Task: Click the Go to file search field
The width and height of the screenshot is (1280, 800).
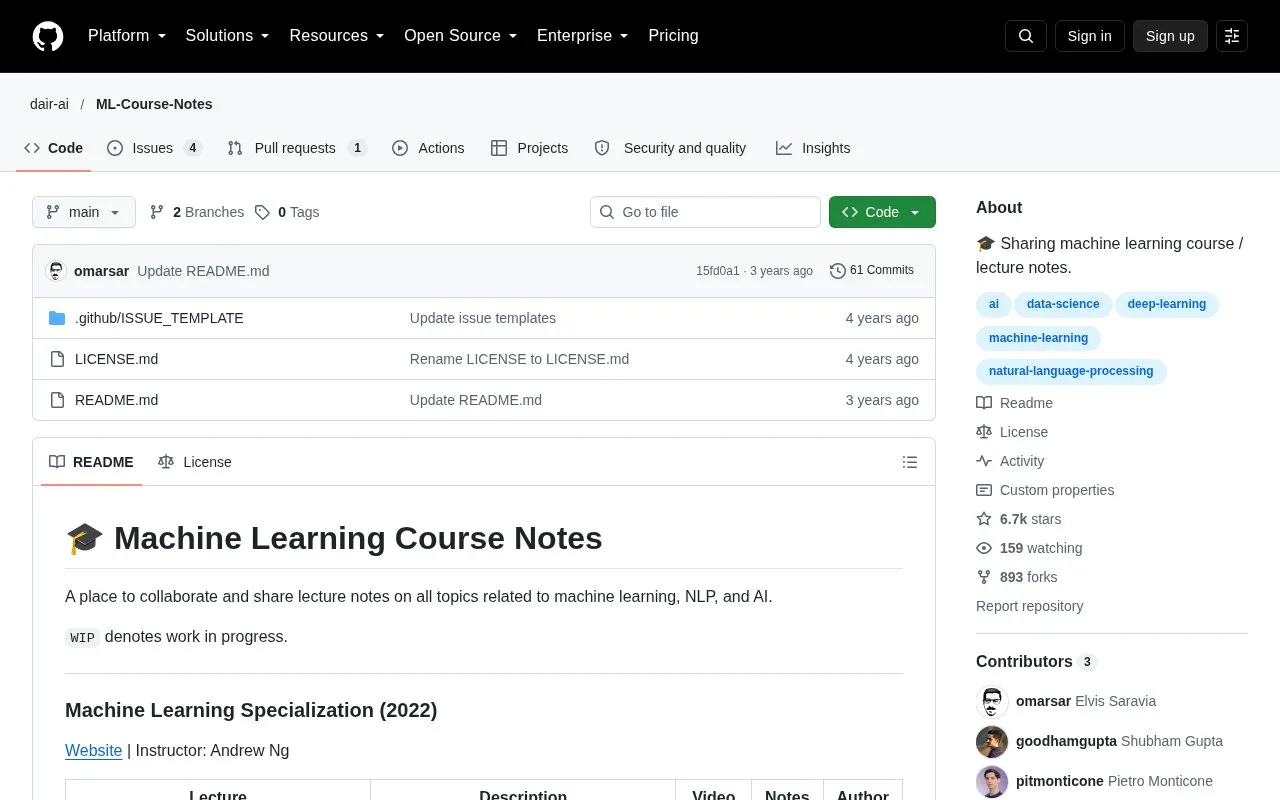Action: [705, 212]
